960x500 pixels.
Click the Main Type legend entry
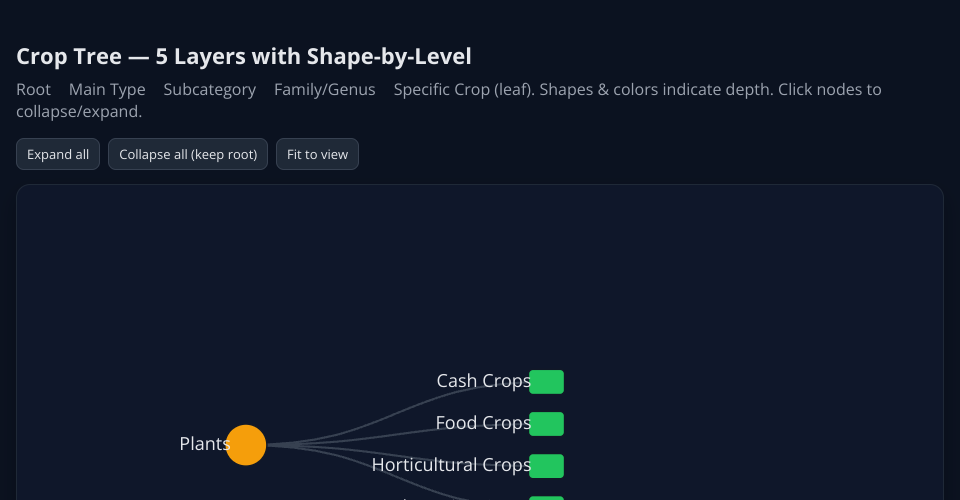[107, 90]
